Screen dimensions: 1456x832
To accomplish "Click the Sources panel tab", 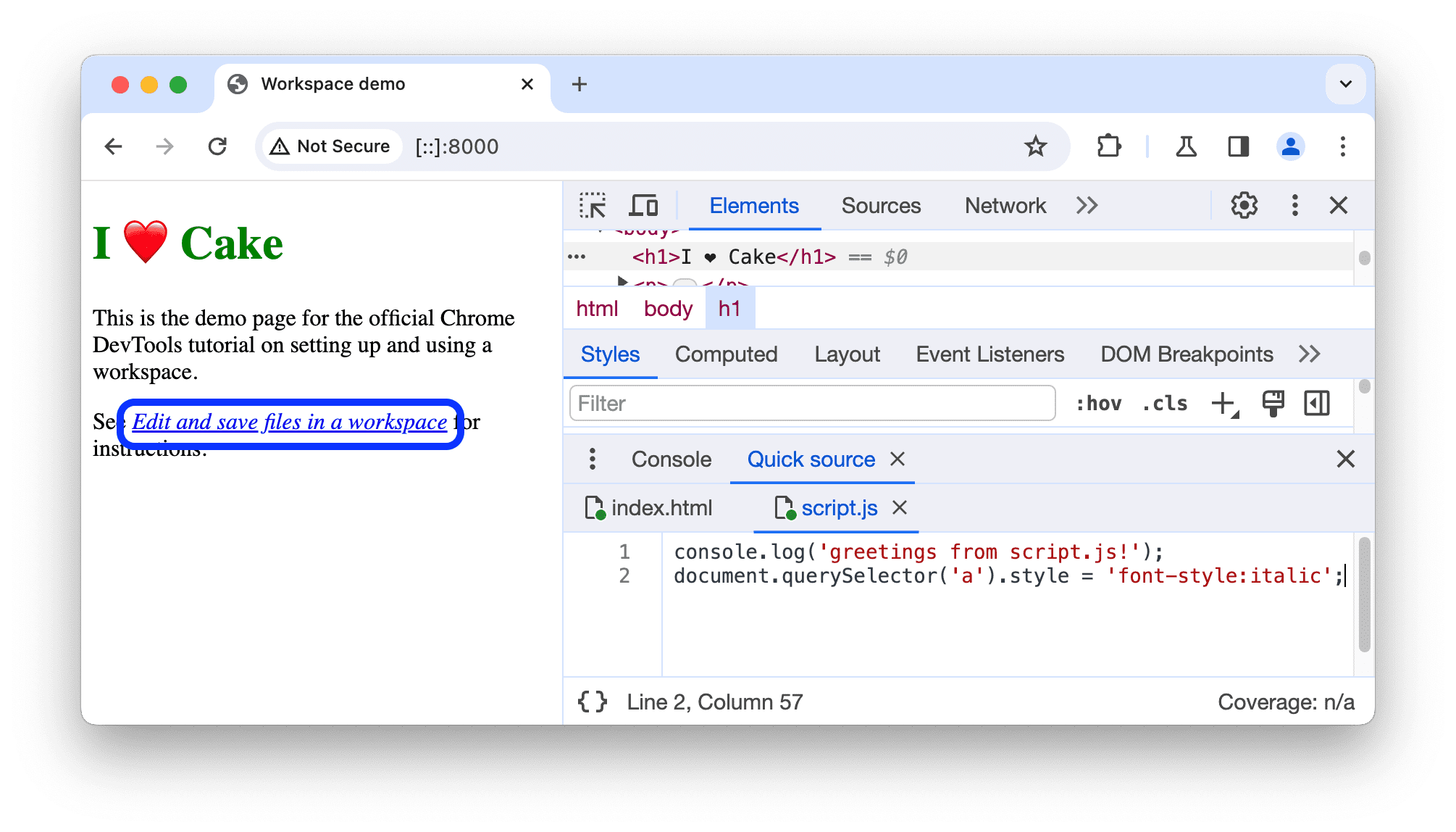I will click(x=880, y=206).
